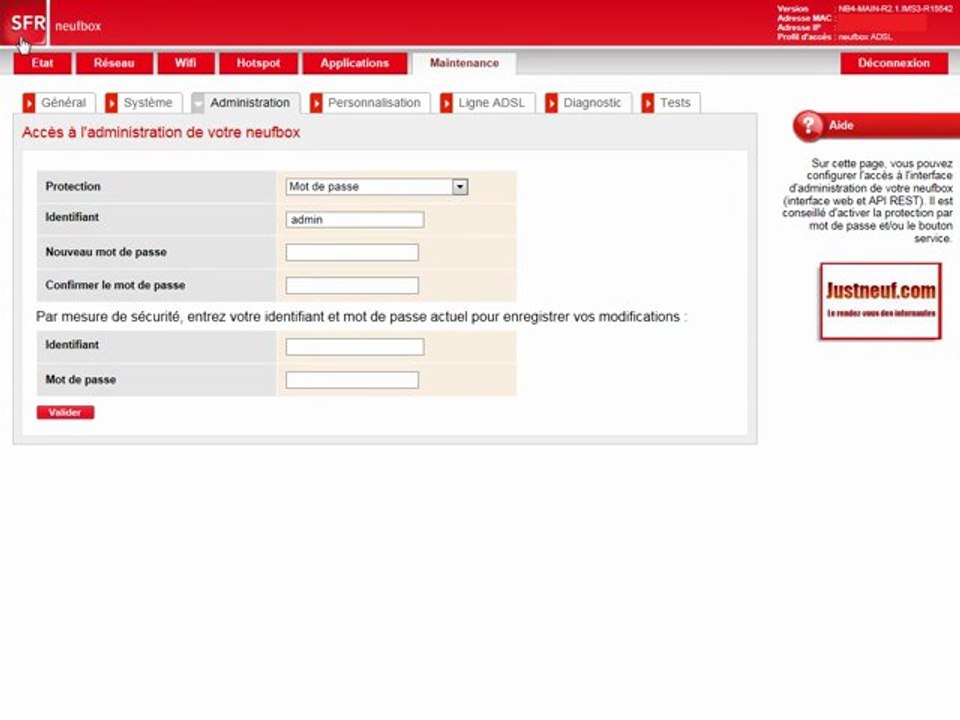
Task: Open the Protection dropdown
Action: point(377,187)
